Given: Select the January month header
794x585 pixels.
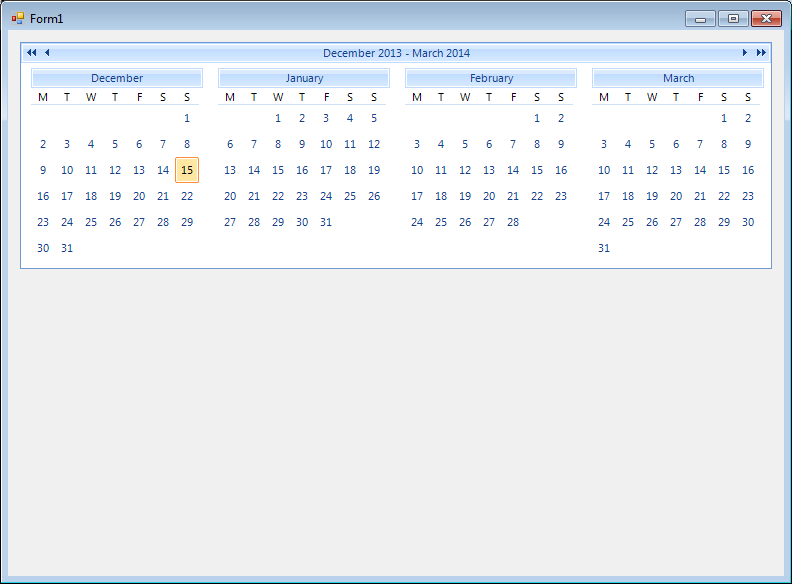Looking at the screenshot, I should tap(304, 78).
